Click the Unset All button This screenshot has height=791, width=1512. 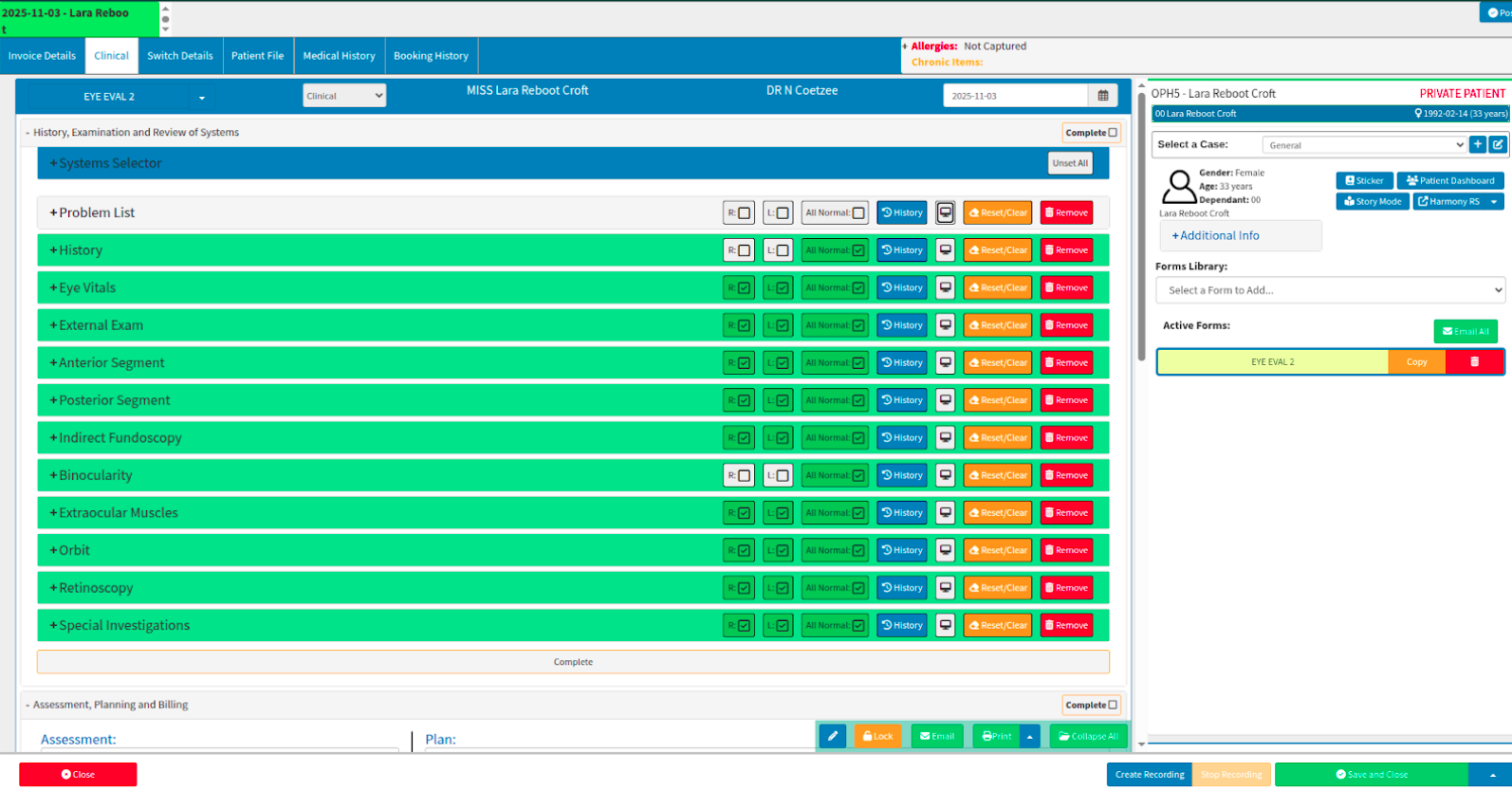1070,163
